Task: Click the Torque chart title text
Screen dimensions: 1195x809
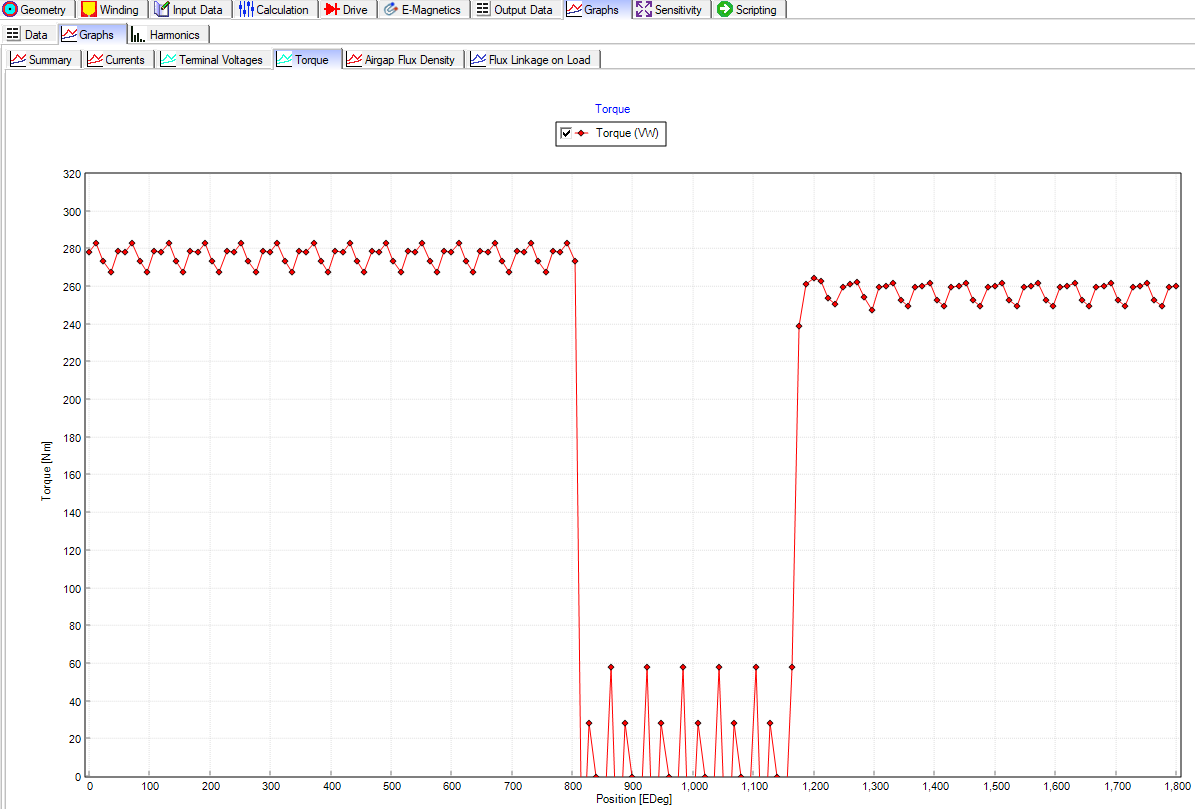Action: (x=613, y=109)
